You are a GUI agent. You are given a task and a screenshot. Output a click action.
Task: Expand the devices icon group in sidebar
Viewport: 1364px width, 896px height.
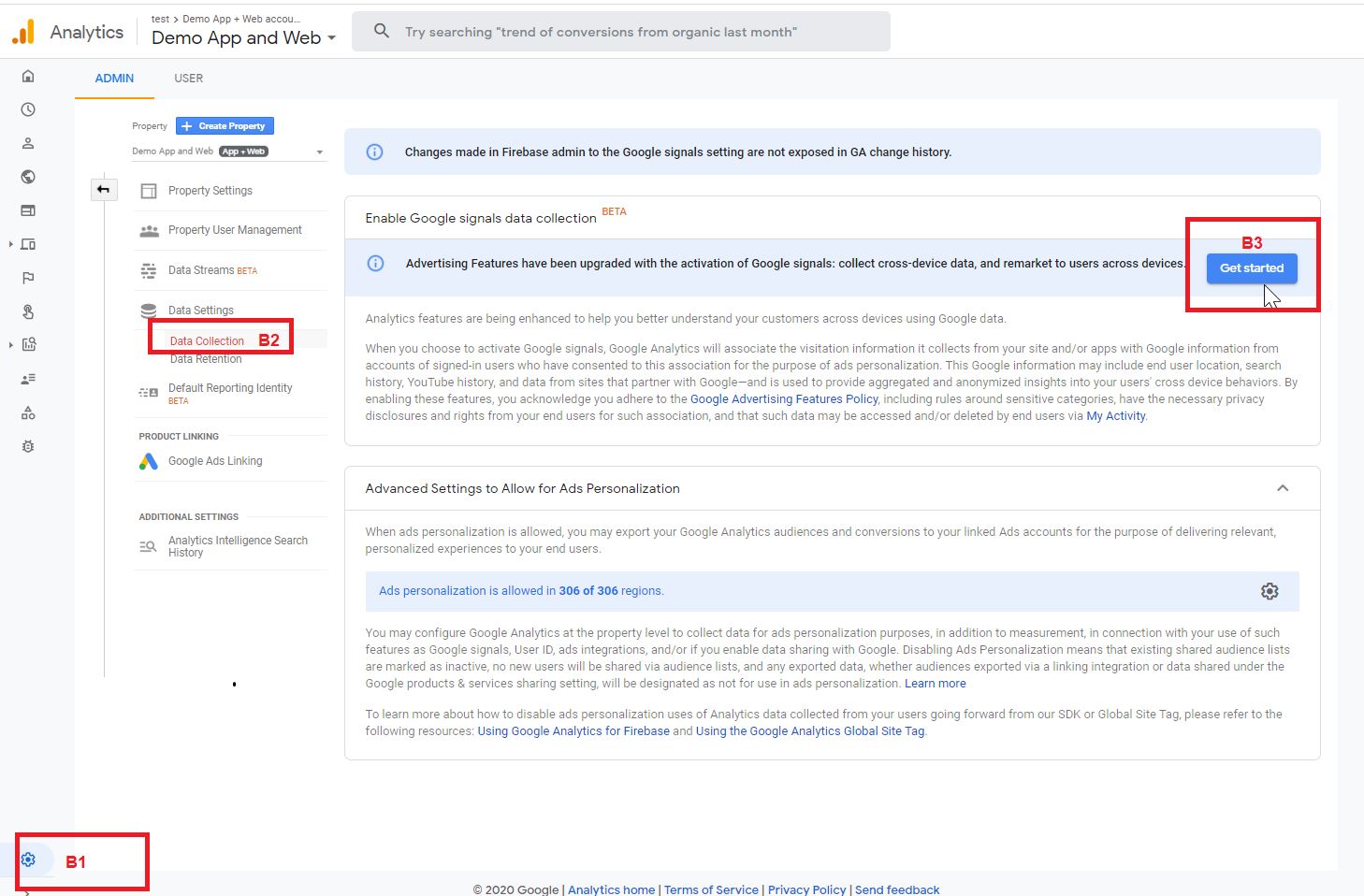11,244
